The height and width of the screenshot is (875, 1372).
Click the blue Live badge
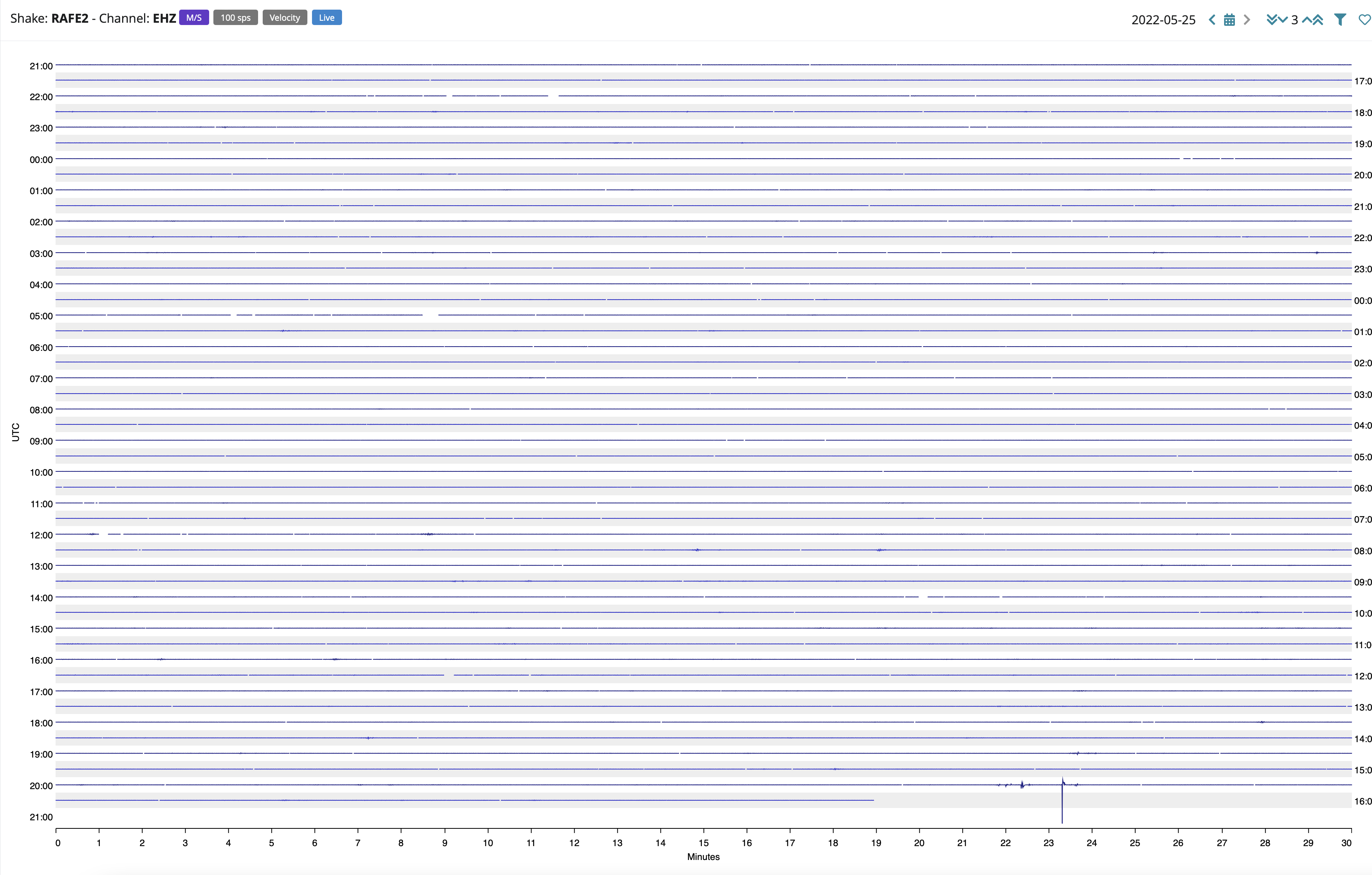point(327,18)
